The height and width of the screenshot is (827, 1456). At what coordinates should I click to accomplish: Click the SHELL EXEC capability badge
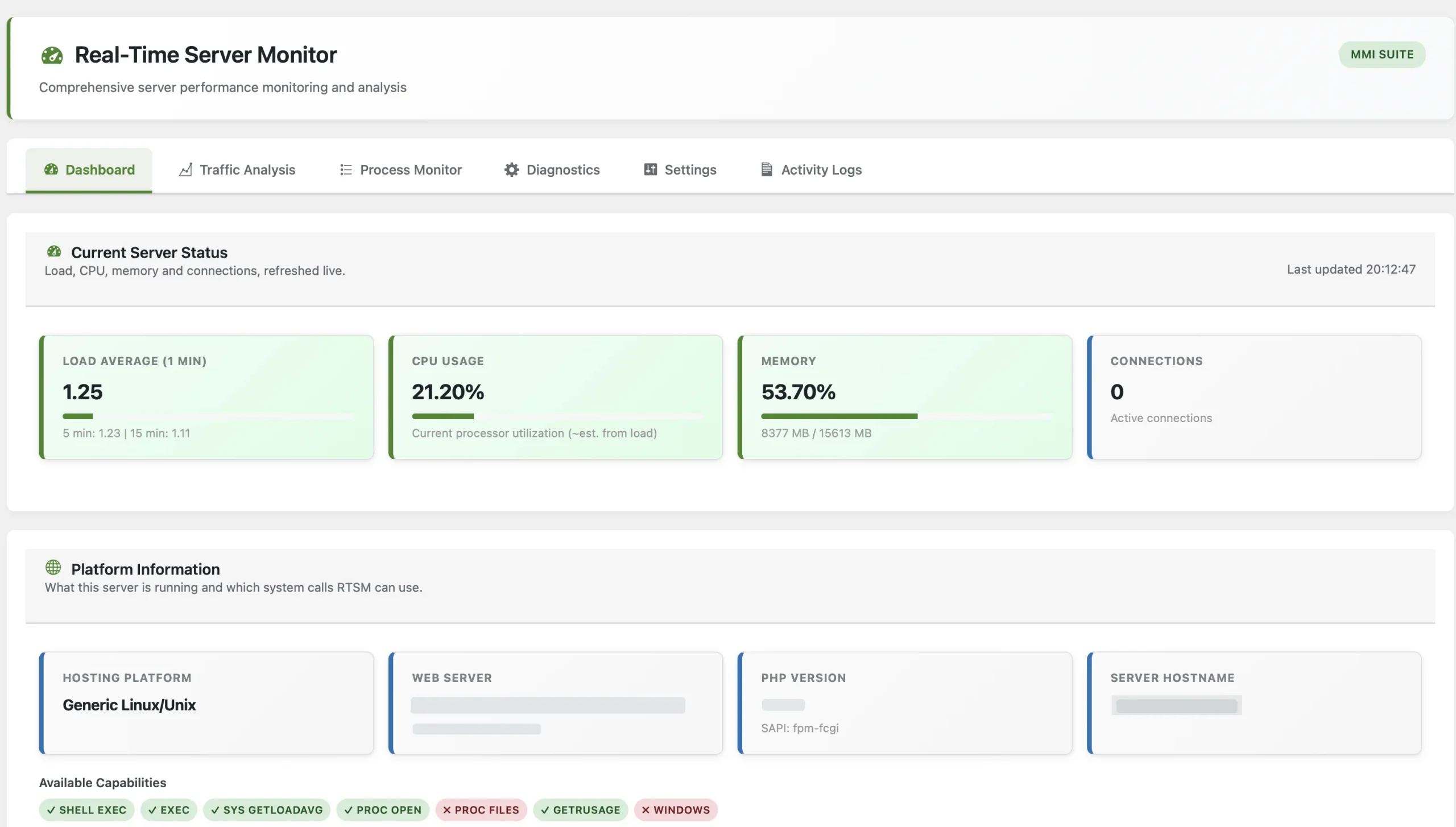click(x=86, y=810)
